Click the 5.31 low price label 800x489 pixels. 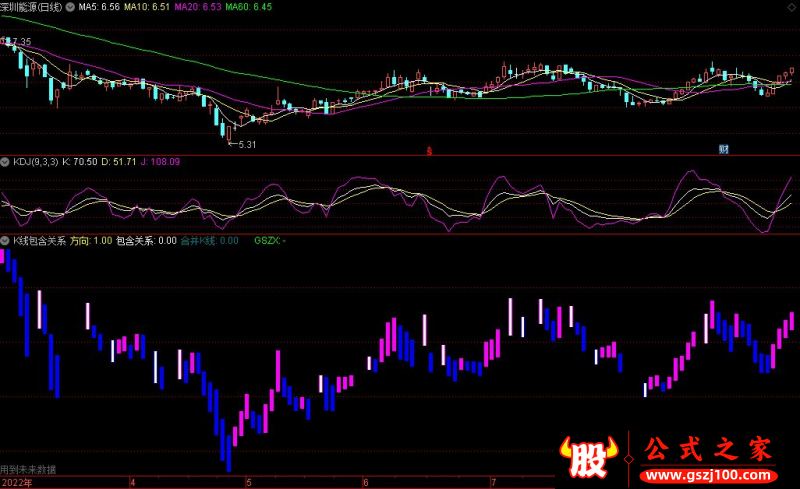pos(247,144)
